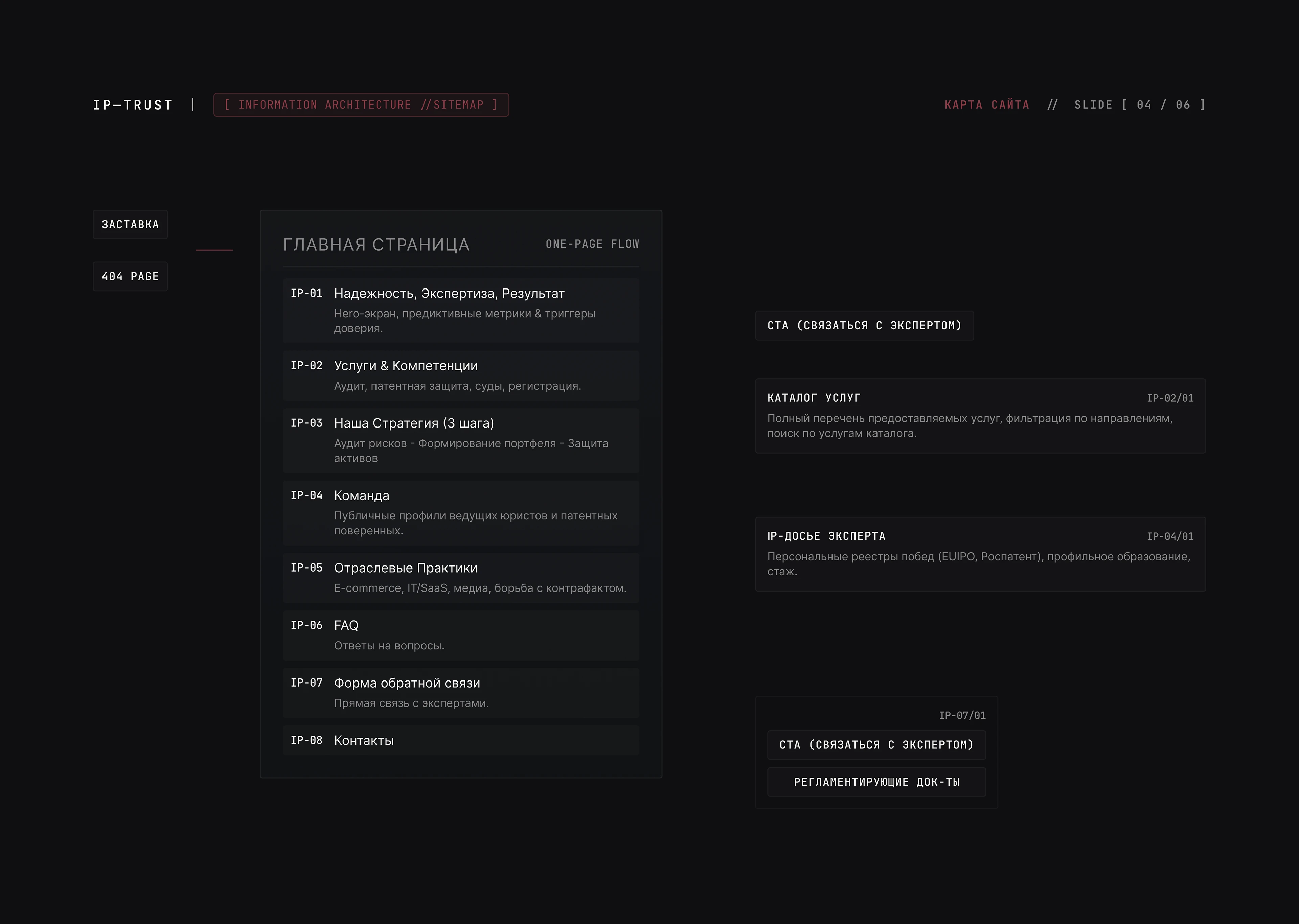
Task: Open the 404 PAGE box
Action: 130,277
